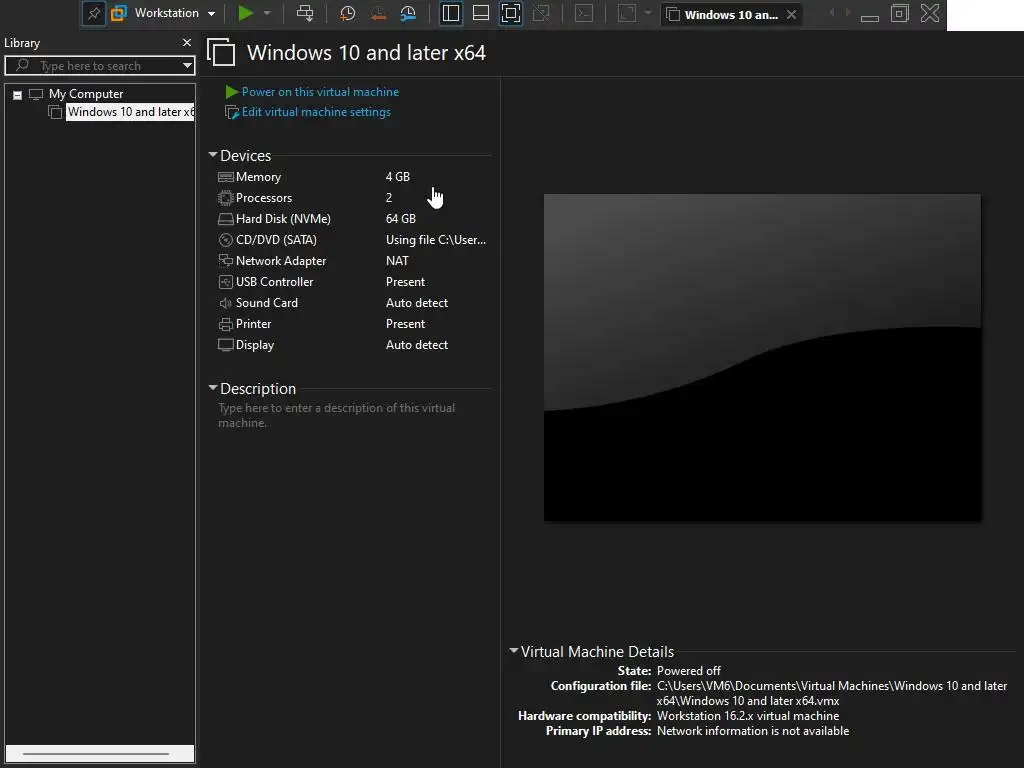Viewport: 1024px width, 768px height.
Task: Click the Memory device icon
Action: point(226,177)
